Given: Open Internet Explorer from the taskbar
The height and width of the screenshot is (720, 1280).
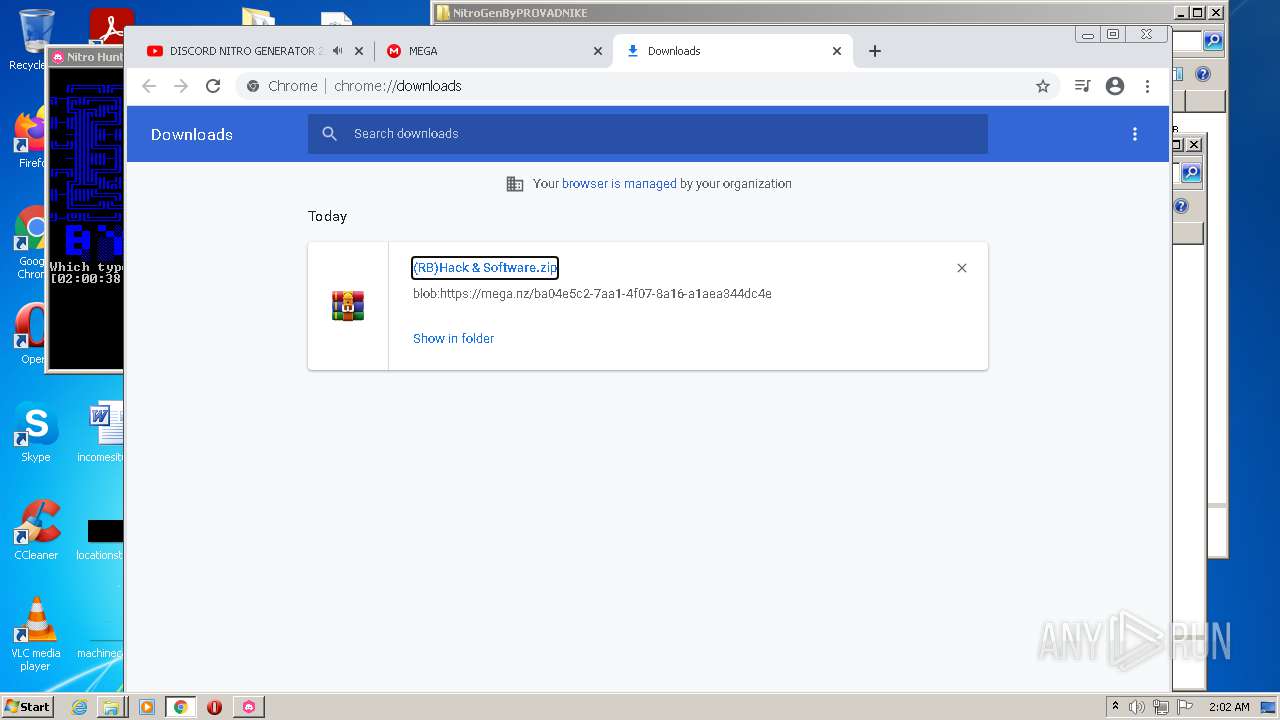Looking at the screenshot, I should [79, 707].
